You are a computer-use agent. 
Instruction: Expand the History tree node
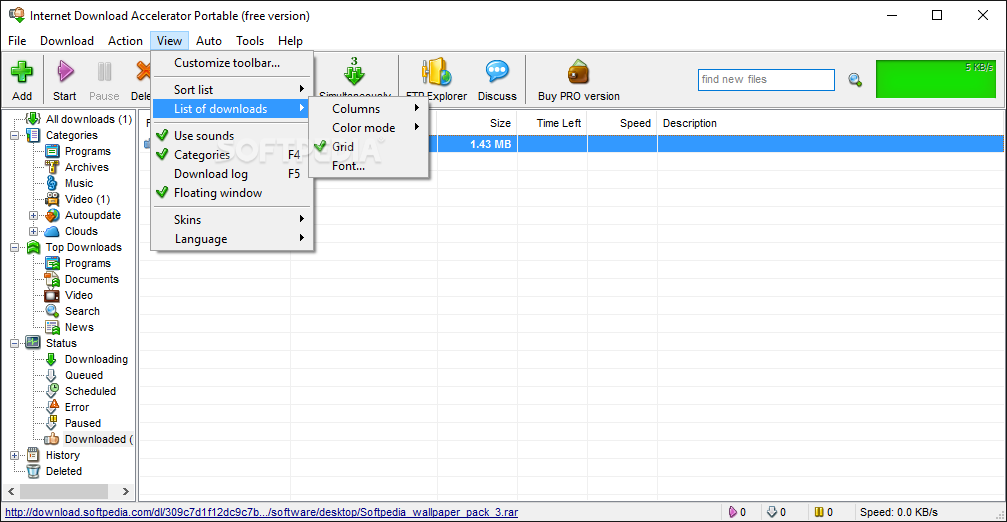(x=14, y=456)
